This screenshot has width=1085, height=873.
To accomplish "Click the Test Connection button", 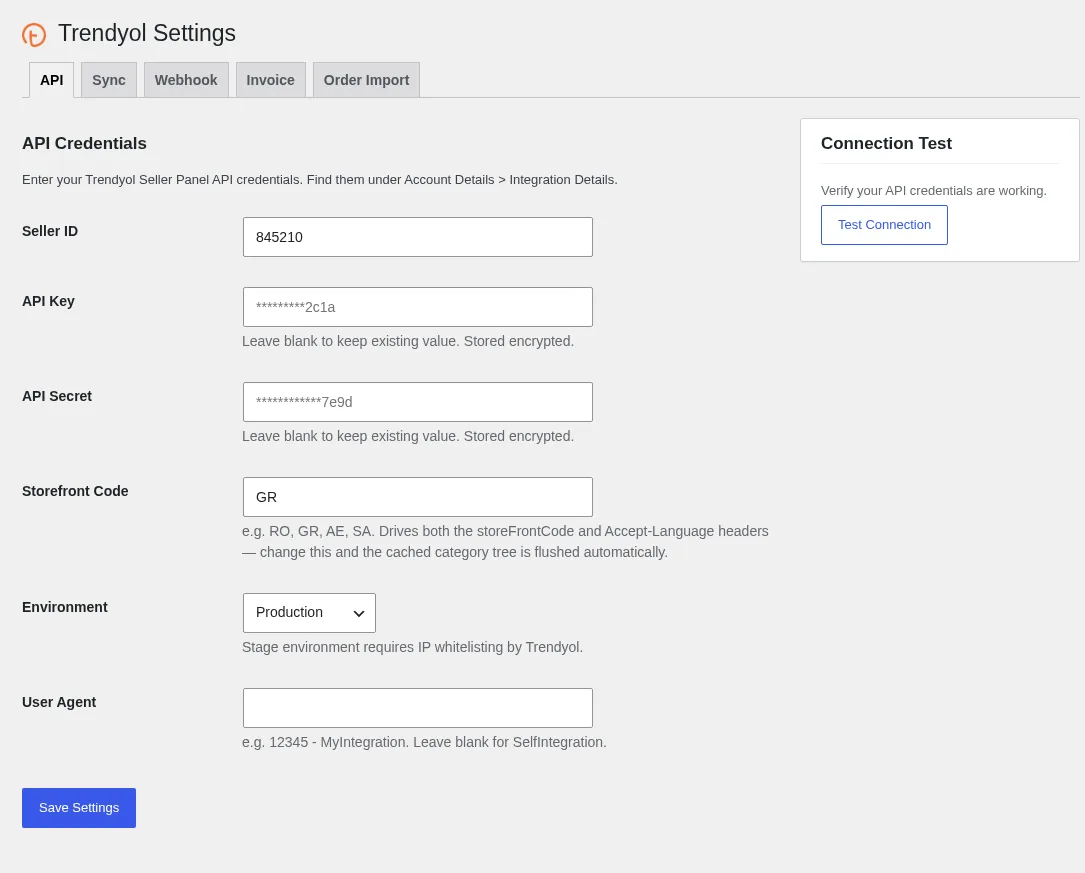I will pos(884,225).
